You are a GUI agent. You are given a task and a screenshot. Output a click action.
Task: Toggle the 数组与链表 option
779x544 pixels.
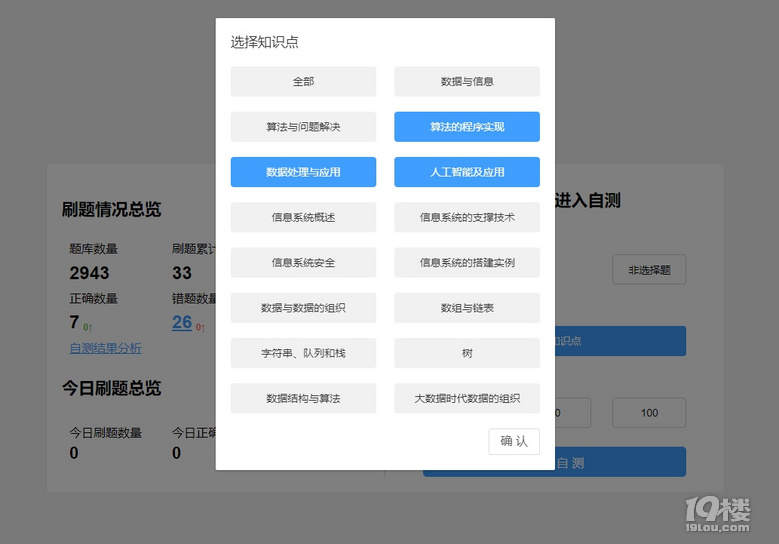[467, 308]
